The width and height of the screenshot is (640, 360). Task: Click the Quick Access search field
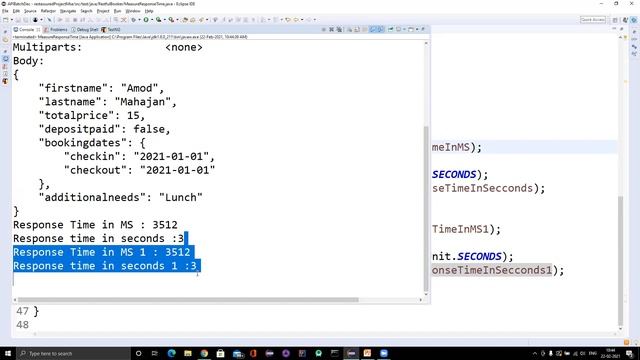click(x=593, y=20)
